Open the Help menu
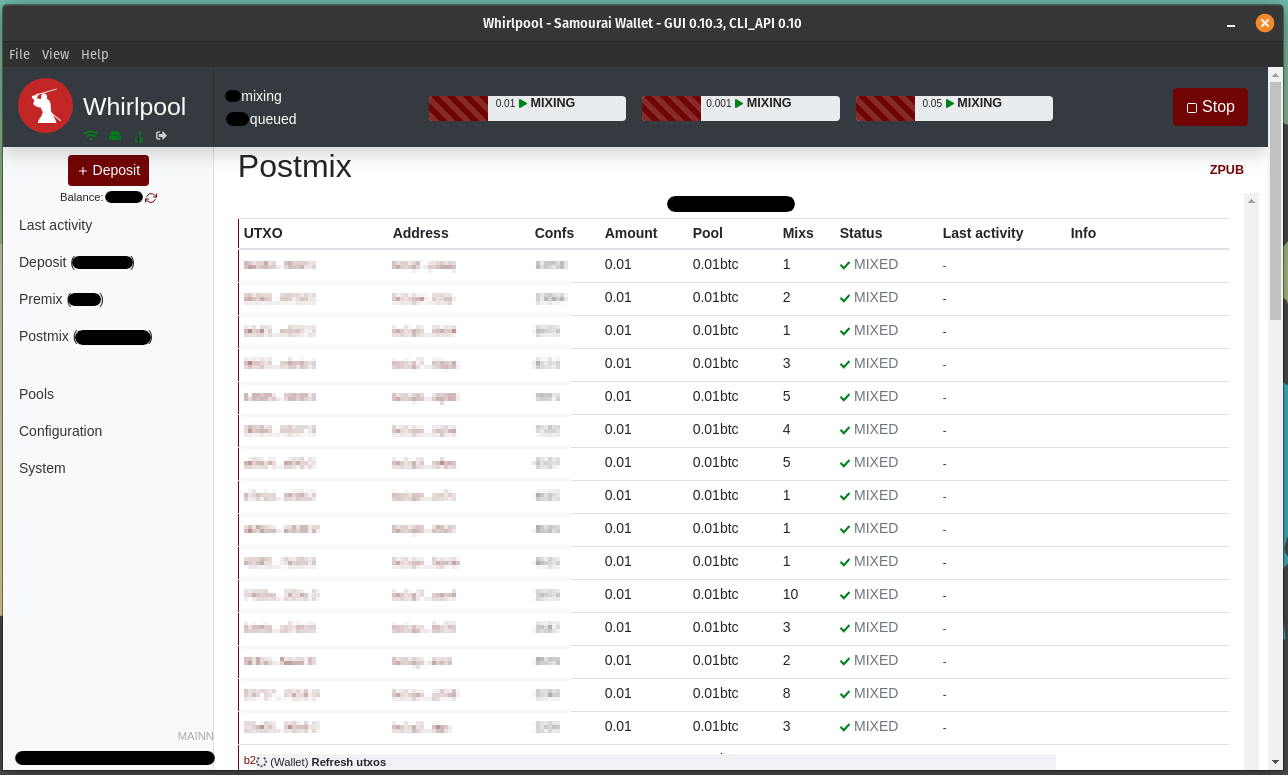Screen dimensions: 1288x775 (x=95, y=54)
